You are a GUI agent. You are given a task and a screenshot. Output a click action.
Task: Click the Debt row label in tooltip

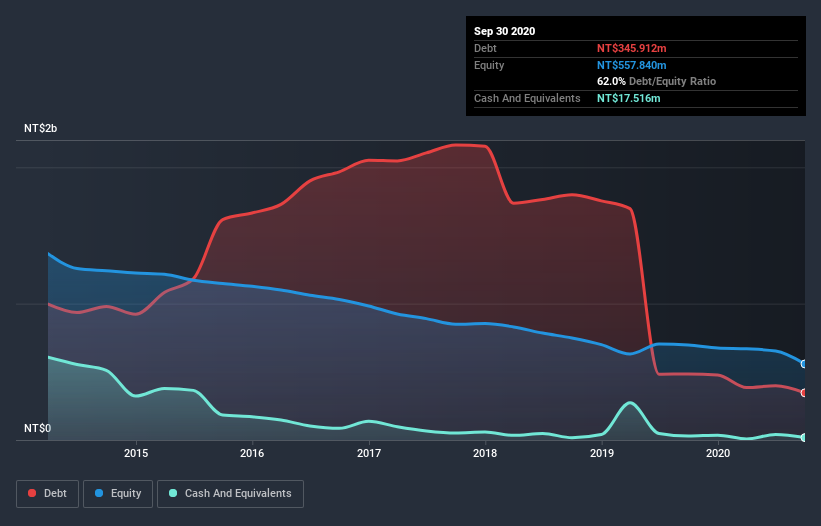[485, 48]
